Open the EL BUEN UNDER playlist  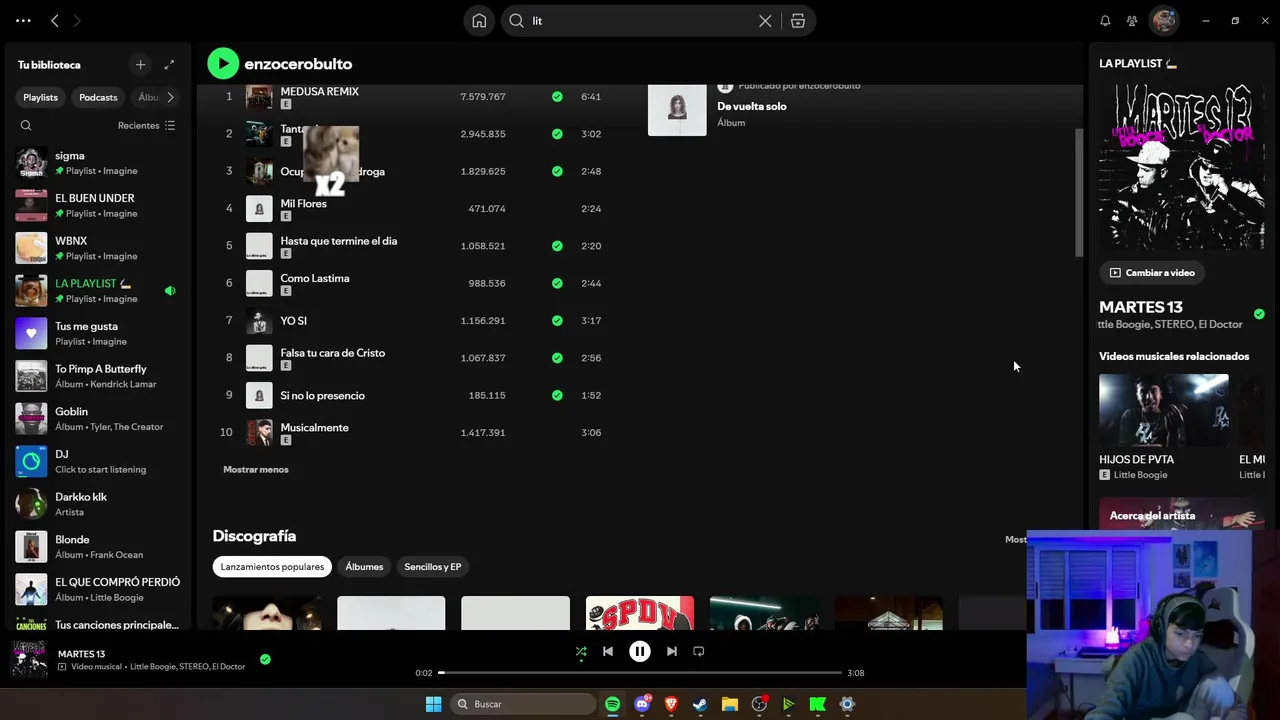98,206
